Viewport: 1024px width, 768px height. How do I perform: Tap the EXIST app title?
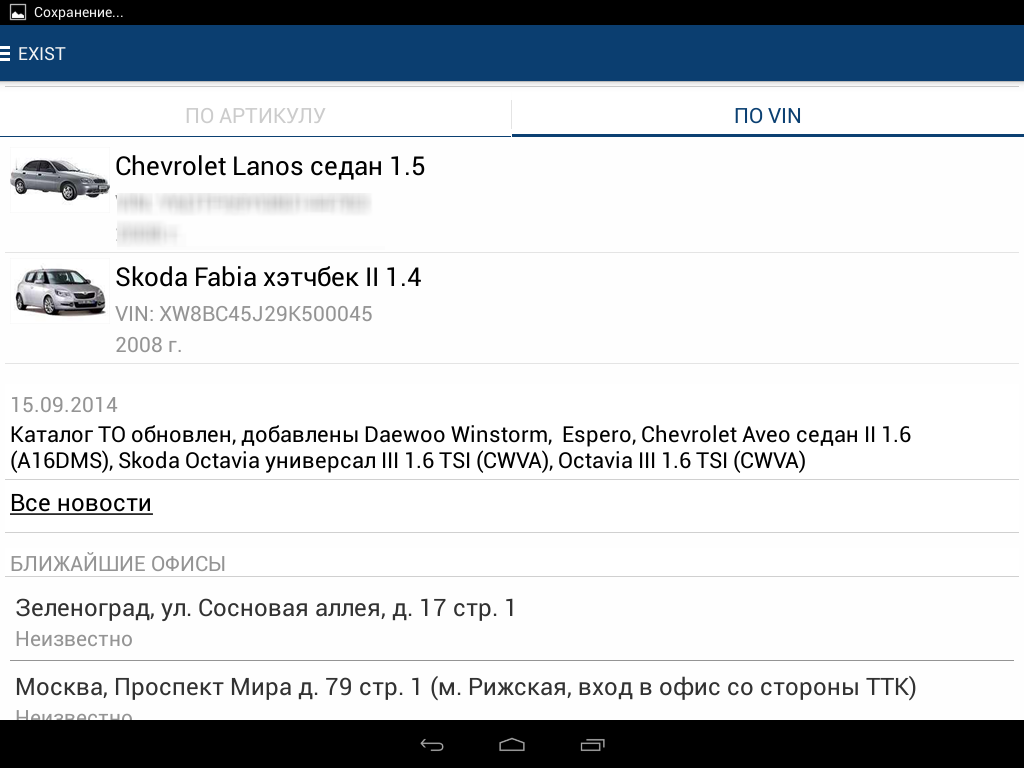[42, 54]
